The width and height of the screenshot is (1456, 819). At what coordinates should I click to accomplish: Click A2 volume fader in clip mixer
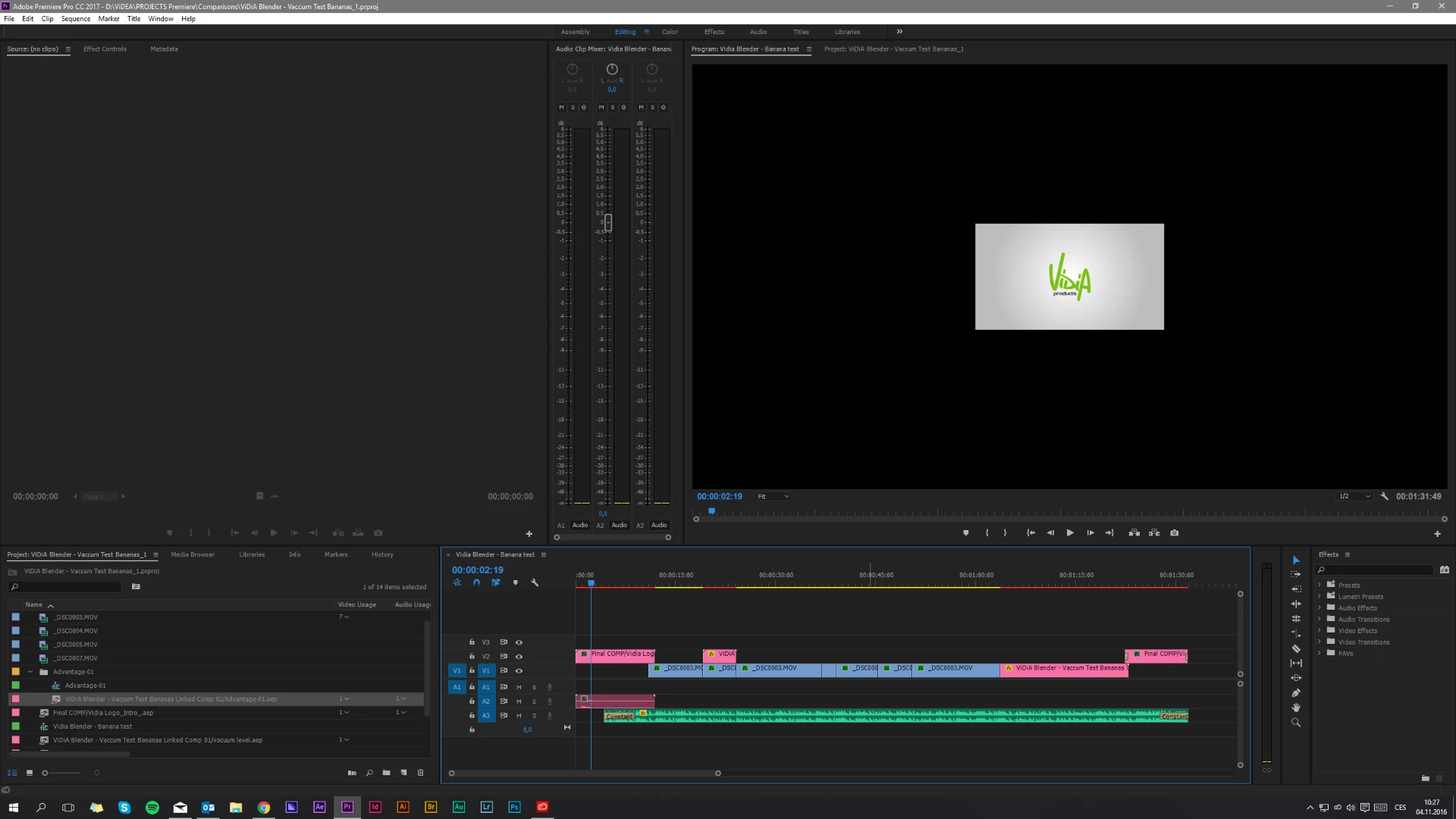point(608,222)
